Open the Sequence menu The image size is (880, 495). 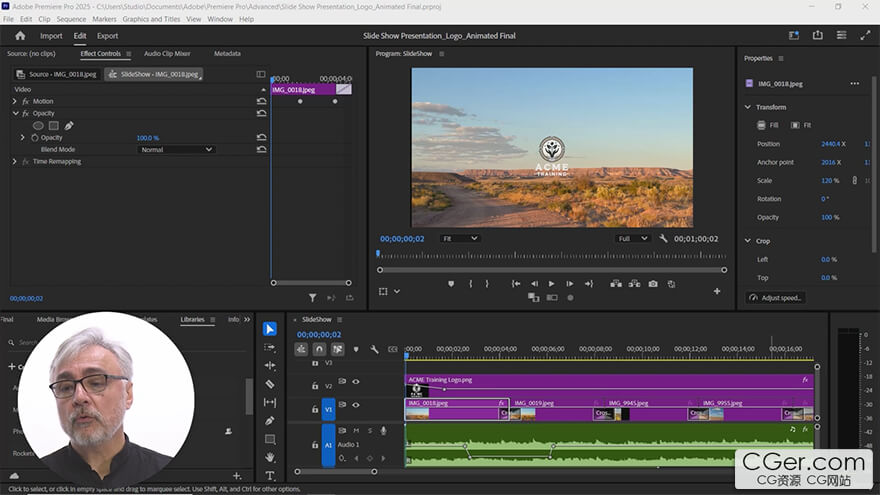click(71, 19)
